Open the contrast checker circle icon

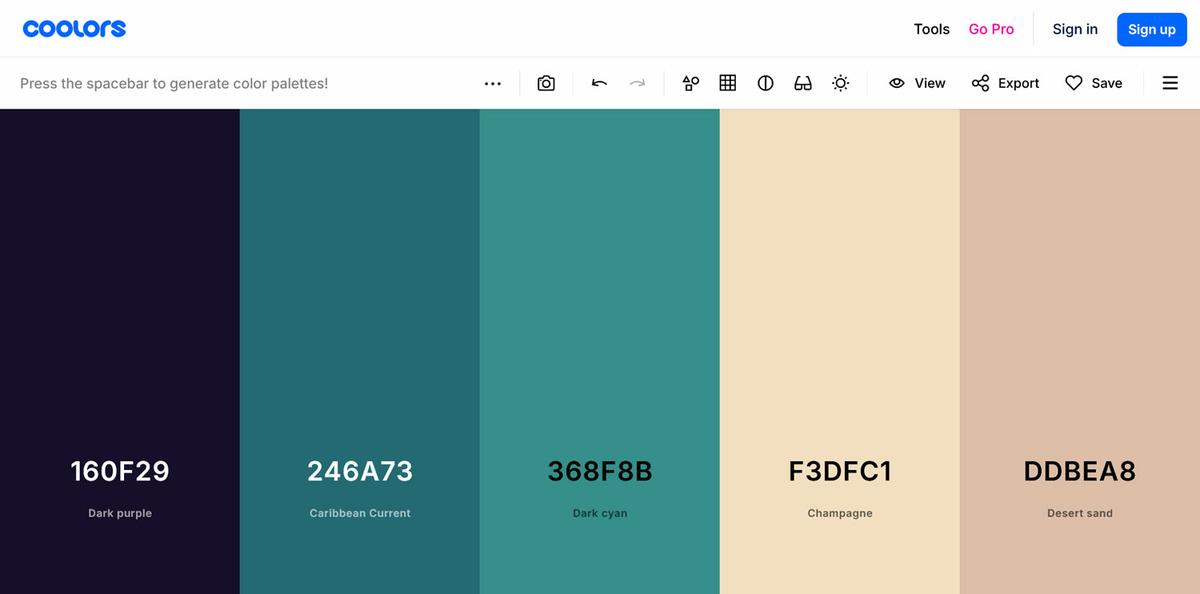765,83
